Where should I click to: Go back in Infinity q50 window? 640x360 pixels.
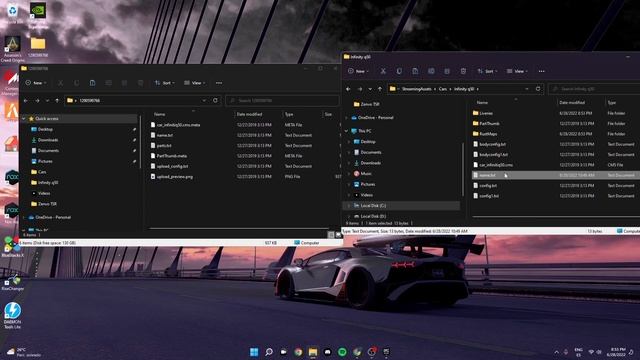pyautogui.click(x=348, y=89)
